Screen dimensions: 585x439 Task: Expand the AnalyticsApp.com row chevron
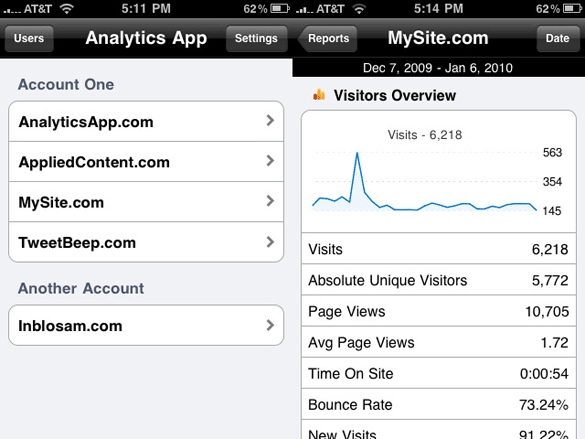(270, 120)
